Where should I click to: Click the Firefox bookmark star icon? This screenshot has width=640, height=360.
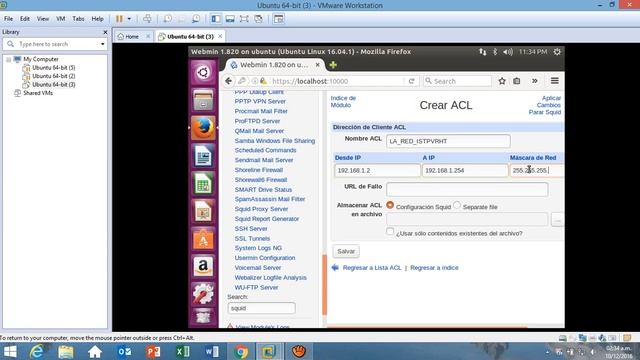pyautogui.click(x=502, y=81)
